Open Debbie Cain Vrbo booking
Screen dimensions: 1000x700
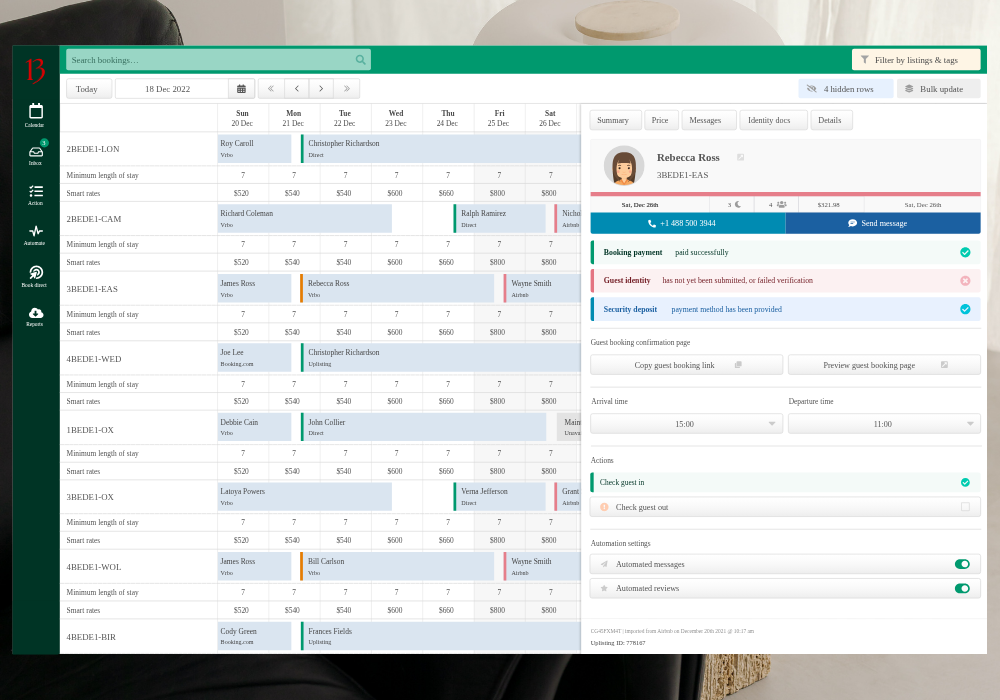pos(254,427)
